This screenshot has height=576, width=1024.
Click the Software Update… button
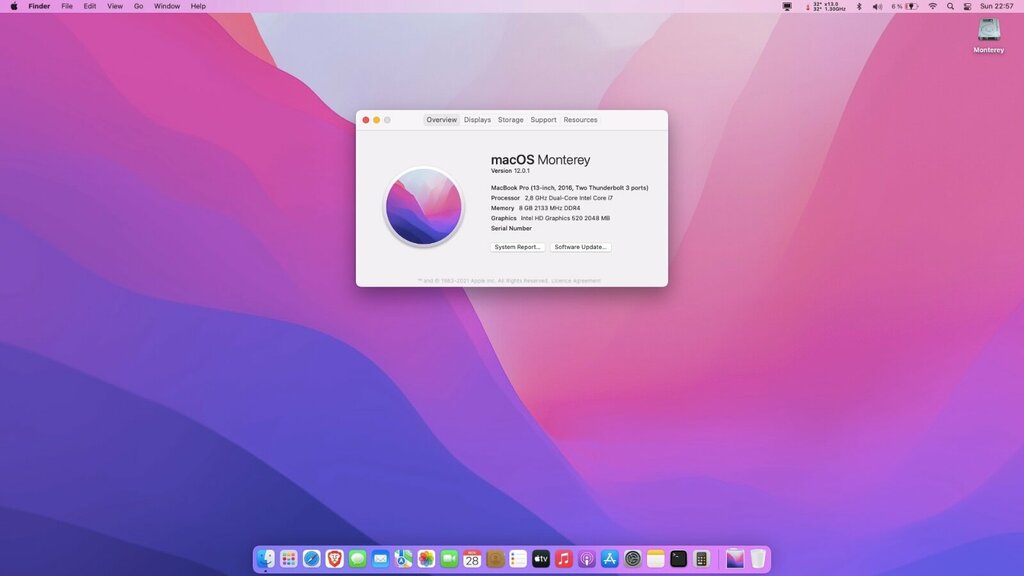(x=580, y=247)
